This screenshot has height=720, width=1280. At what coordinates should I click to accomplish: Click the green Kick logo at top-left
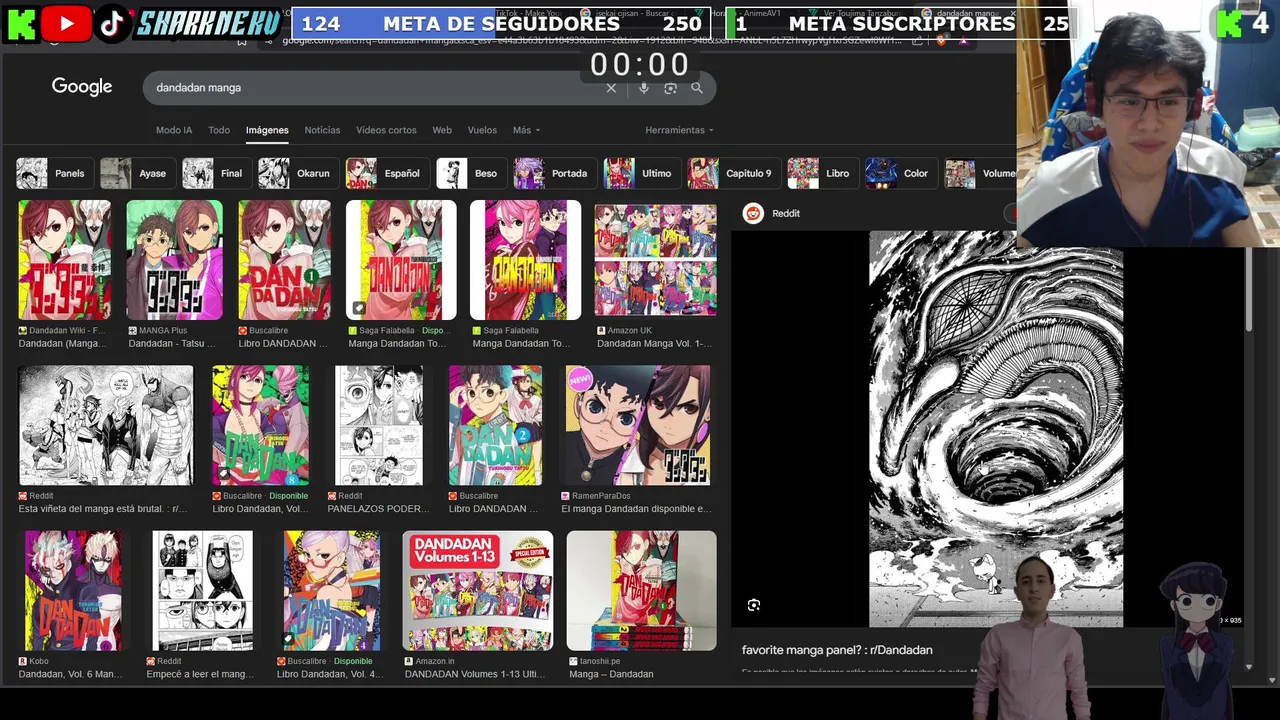click(x=20, y=24)
